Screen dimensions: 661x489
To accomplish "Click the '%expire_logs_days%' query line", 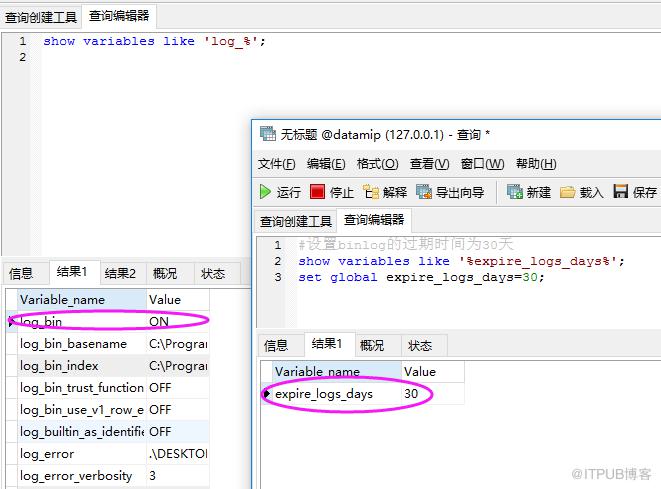I will pyautogui.click(x=461, y=261).
